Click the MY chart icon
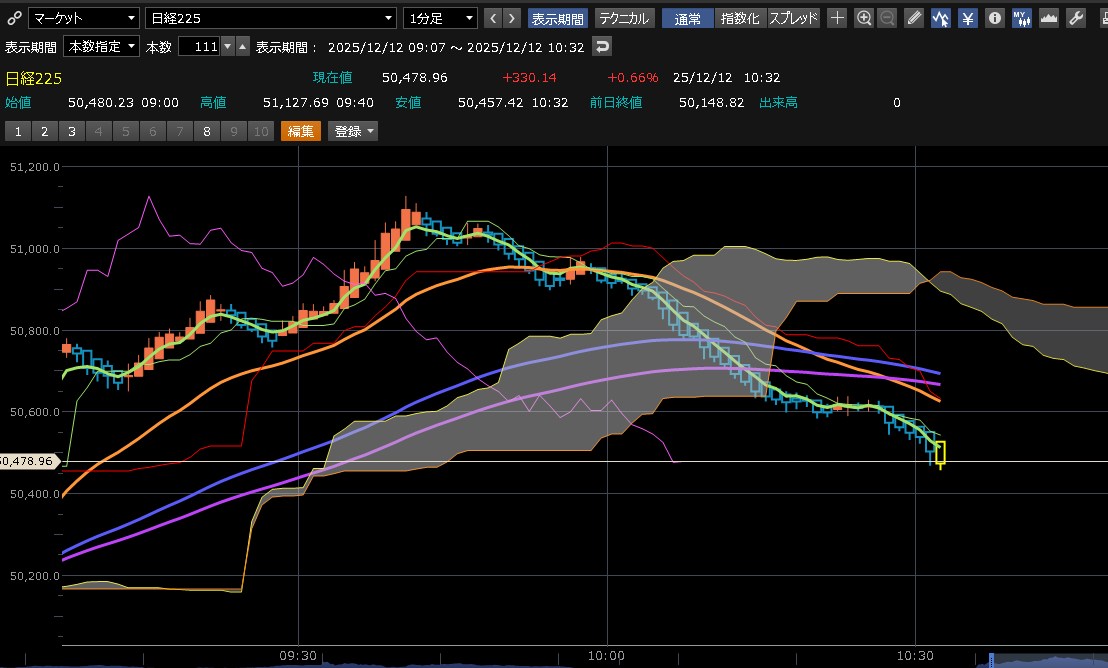1108x668 pixels. [1021, 18]
